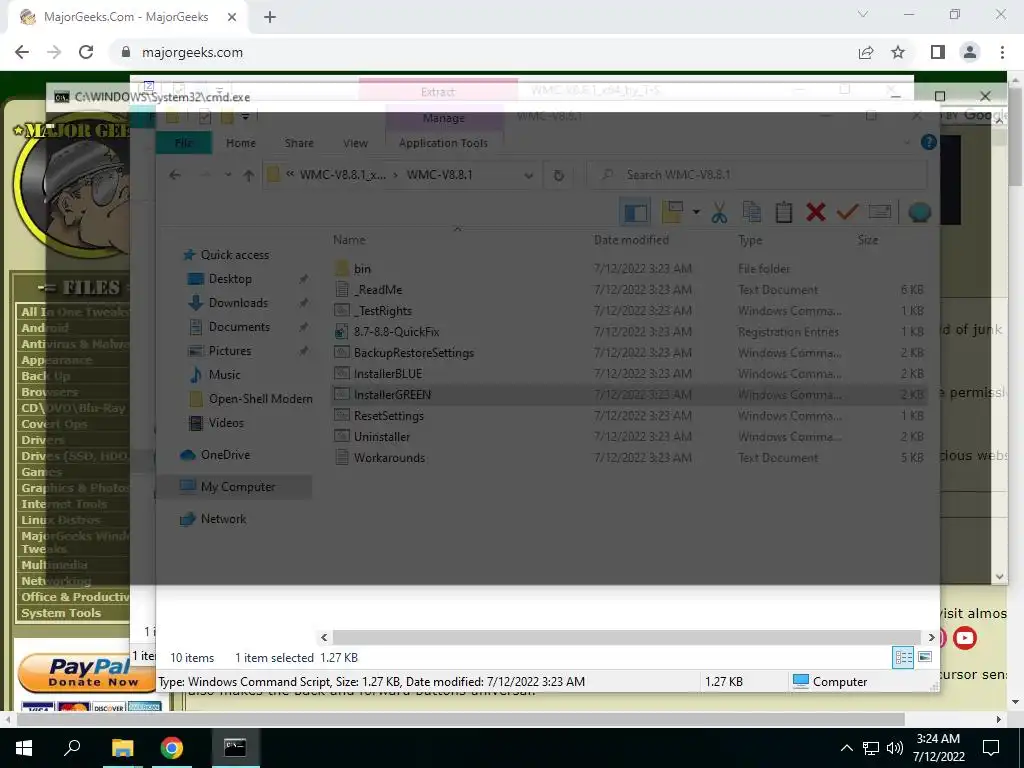1024x768 pixels.
Task: Expand address bar history dropdown
Action: tap(528, 175)
